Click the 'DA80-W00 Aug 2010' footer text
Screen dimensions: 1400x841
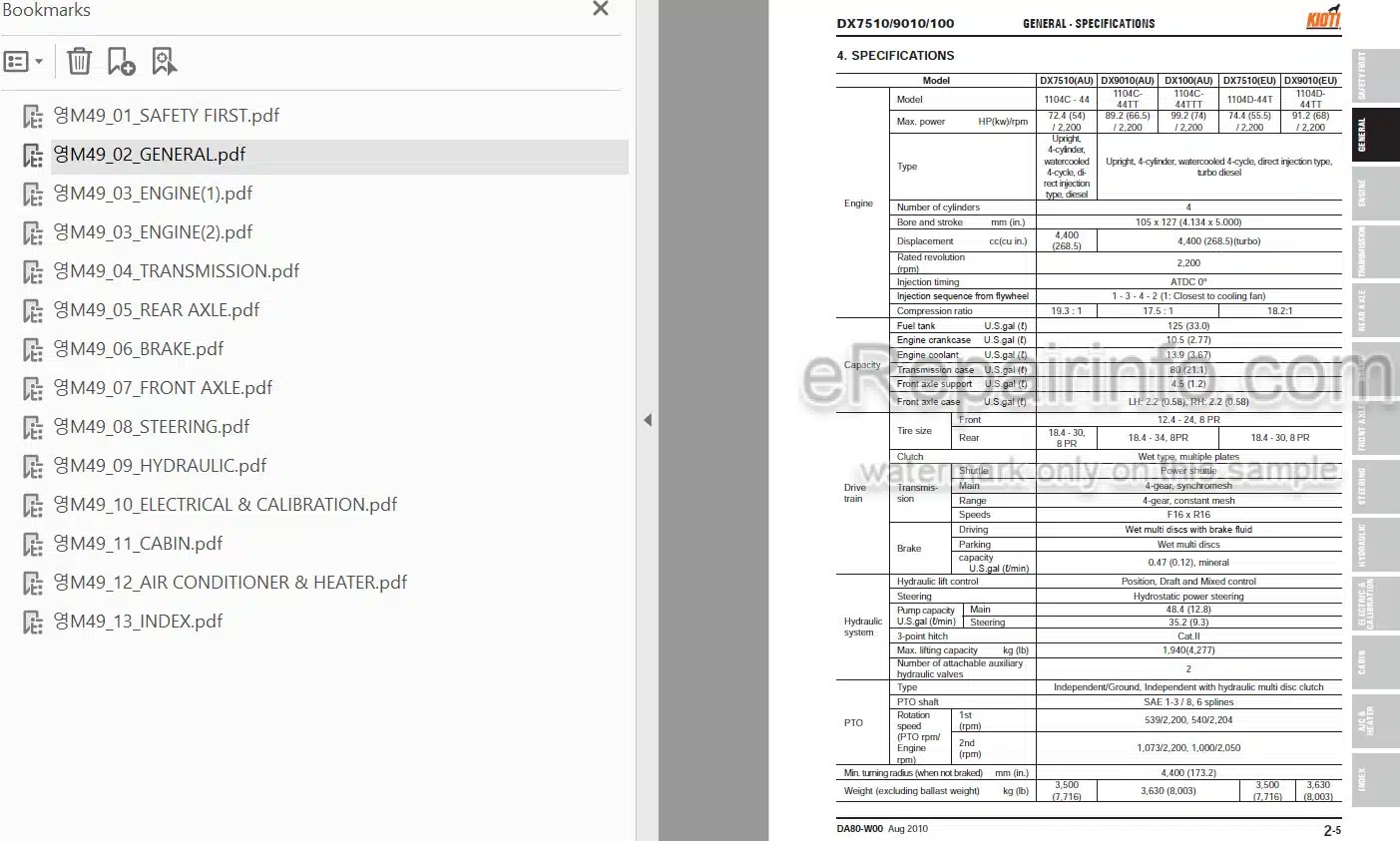tap(882, 829)
